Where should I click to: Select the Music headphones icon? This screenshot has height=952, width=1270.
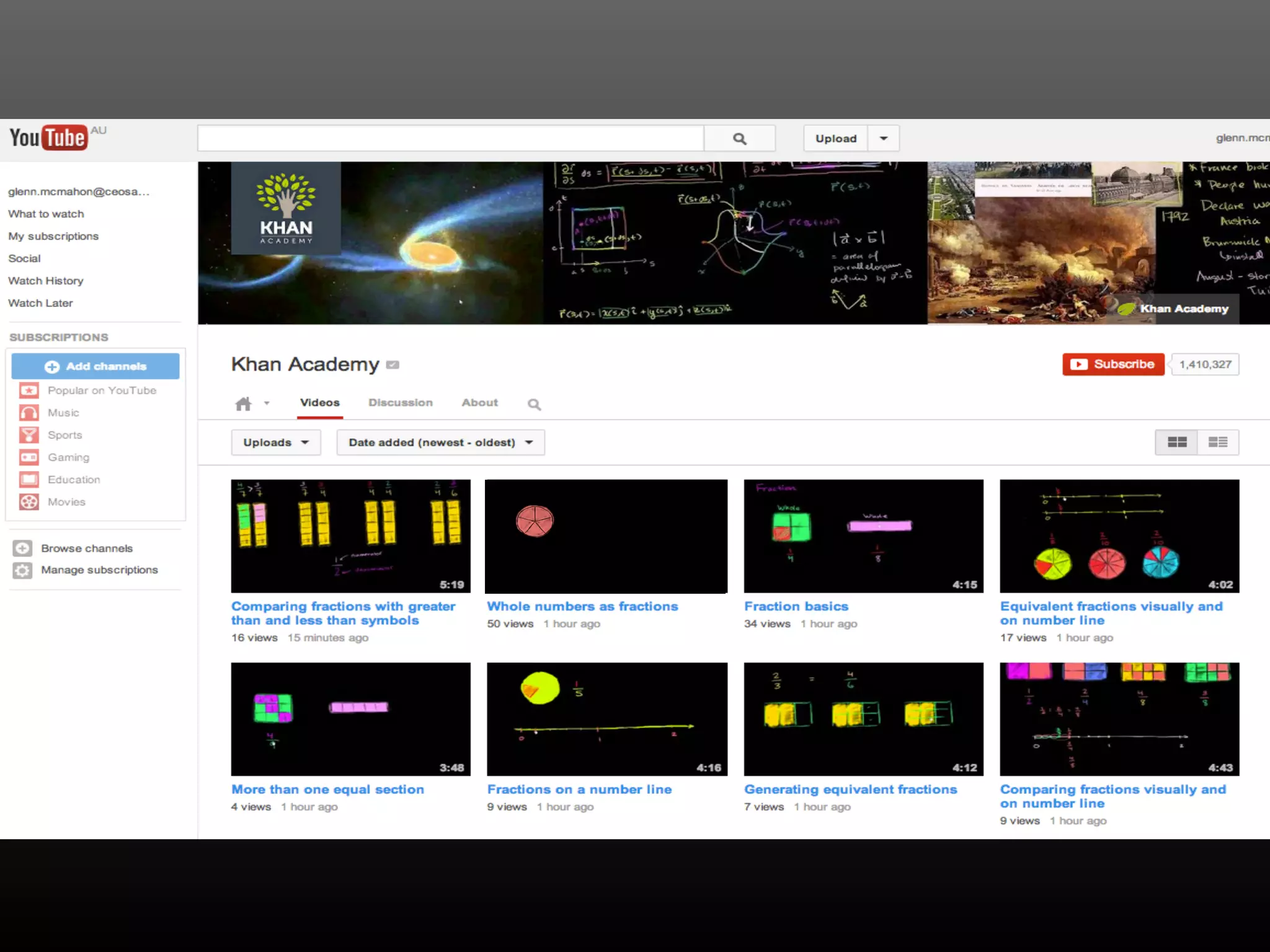pos(29,413)
